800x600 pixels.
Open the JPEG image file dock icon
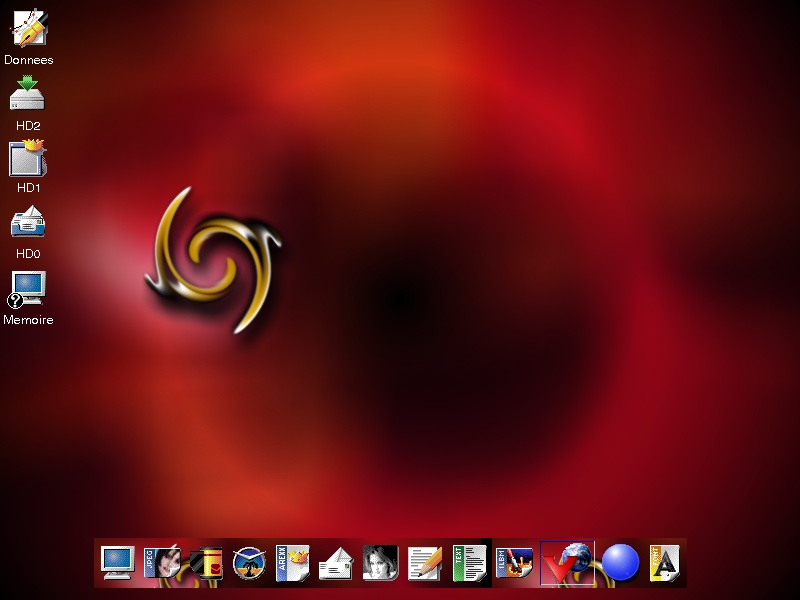pos(161,563)
